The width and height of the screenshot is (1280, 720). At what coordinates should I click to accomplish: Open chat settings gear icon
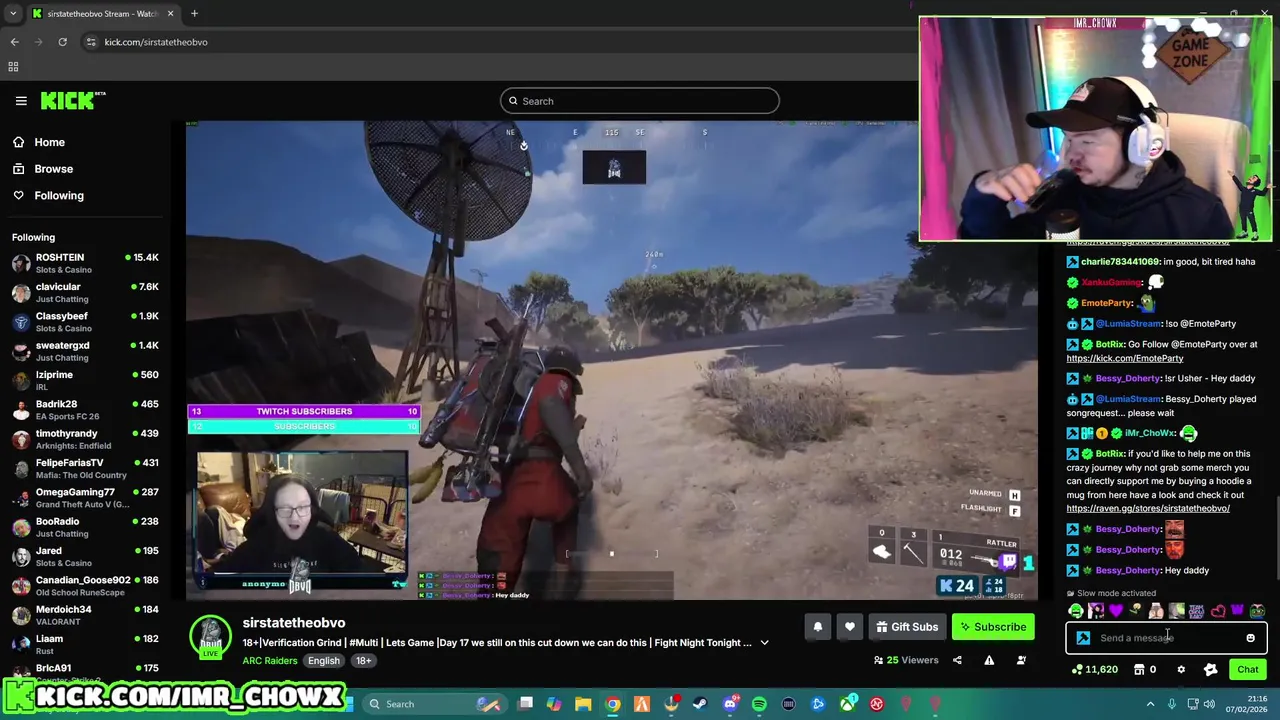(1181, 670)
